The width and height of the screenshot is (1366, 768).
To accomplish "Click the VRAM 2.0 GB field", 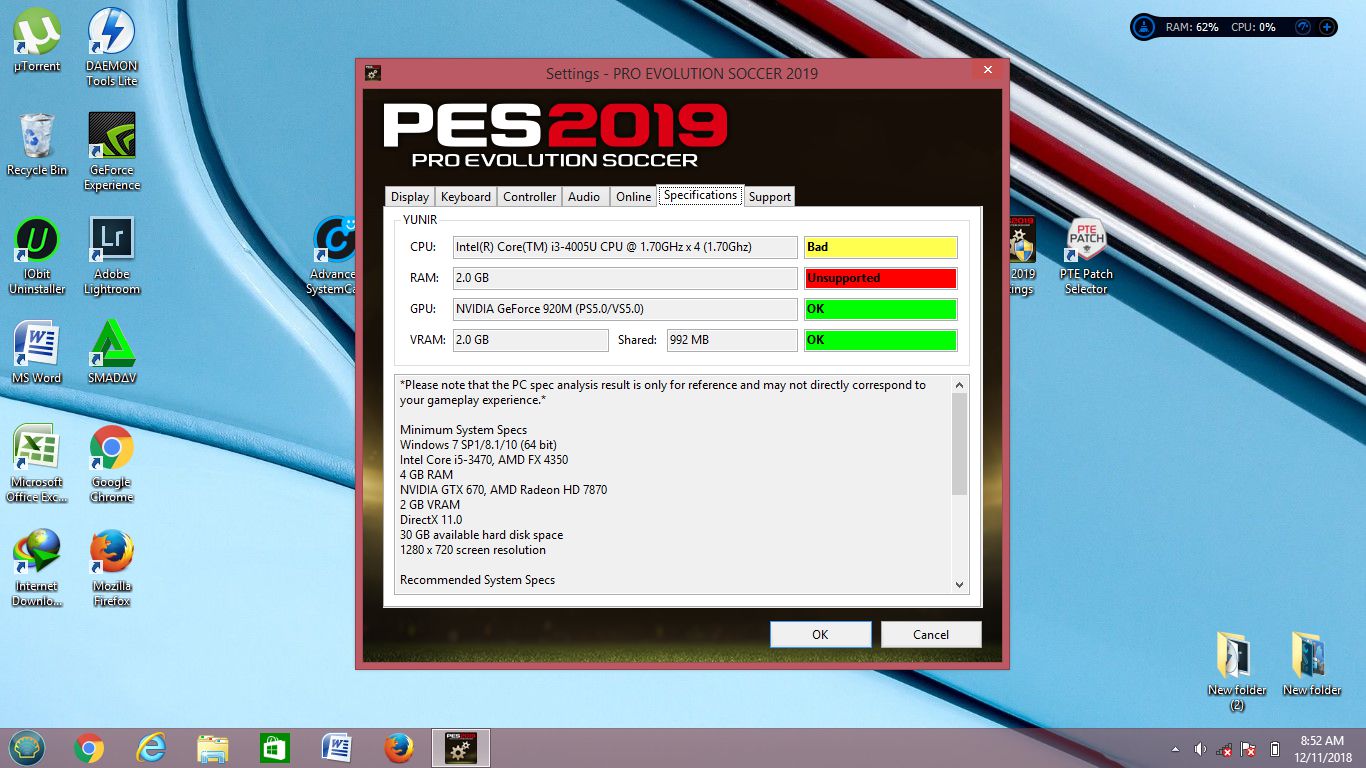I will coord(531,340).
